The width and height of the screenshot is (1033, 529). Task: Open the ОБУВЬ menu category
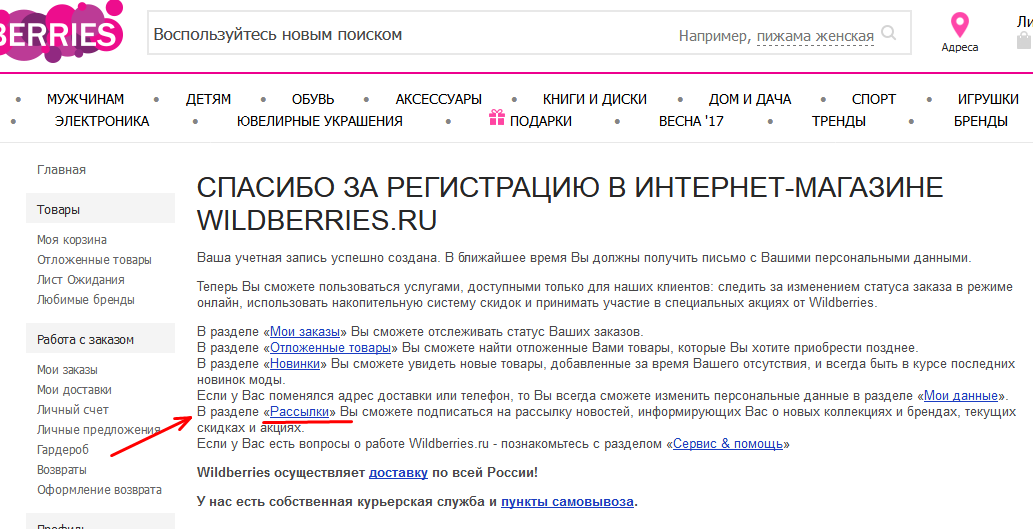(x=313, y=99)
